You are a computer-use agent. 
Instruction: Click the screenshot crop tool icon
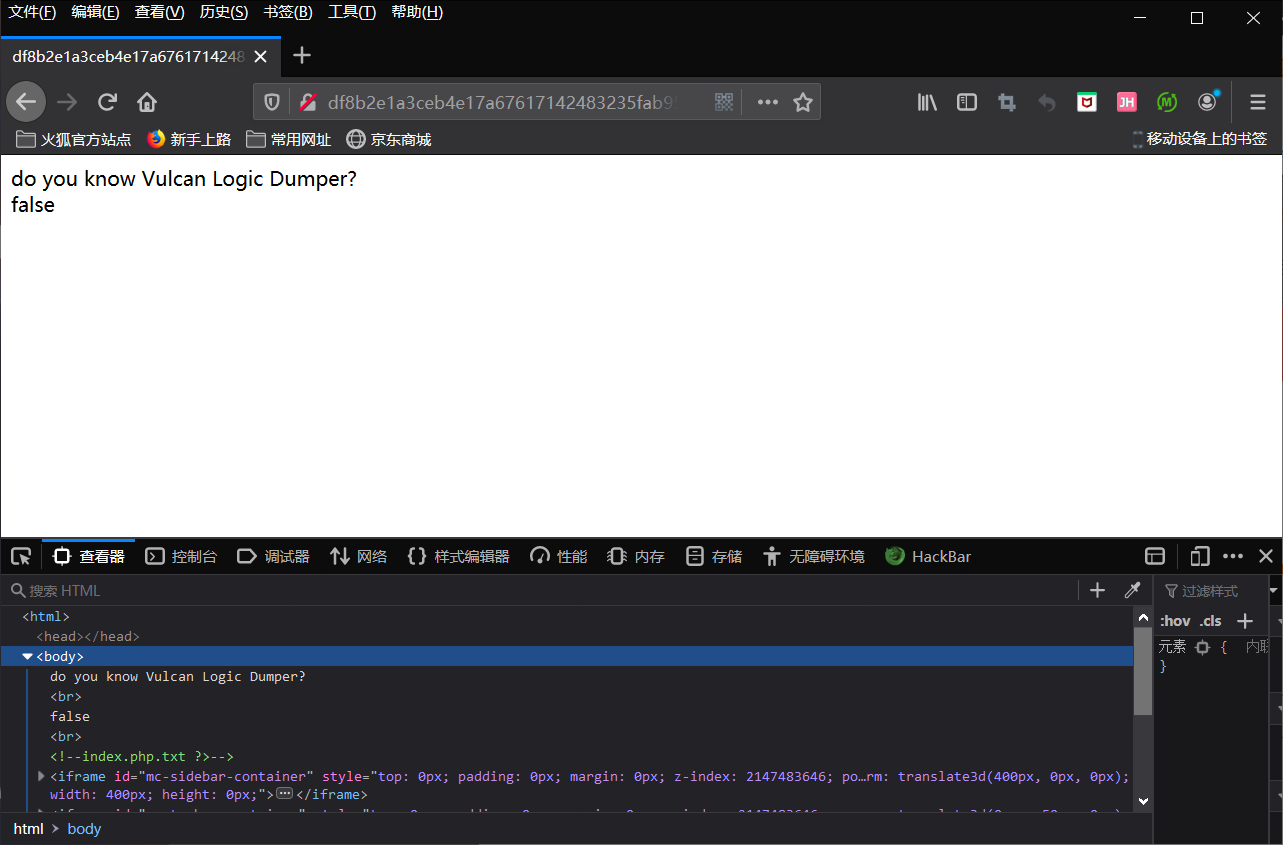pyautogui.click(x=1007, y=102)
